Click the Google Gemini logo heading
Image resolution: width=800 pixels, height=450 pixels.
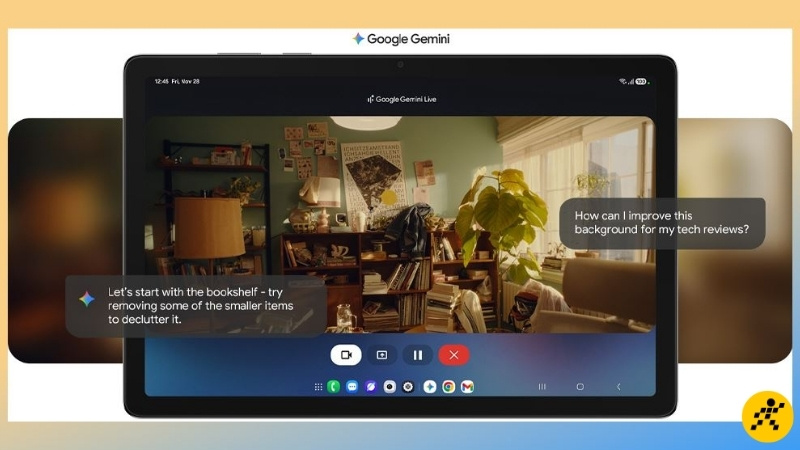401,39
